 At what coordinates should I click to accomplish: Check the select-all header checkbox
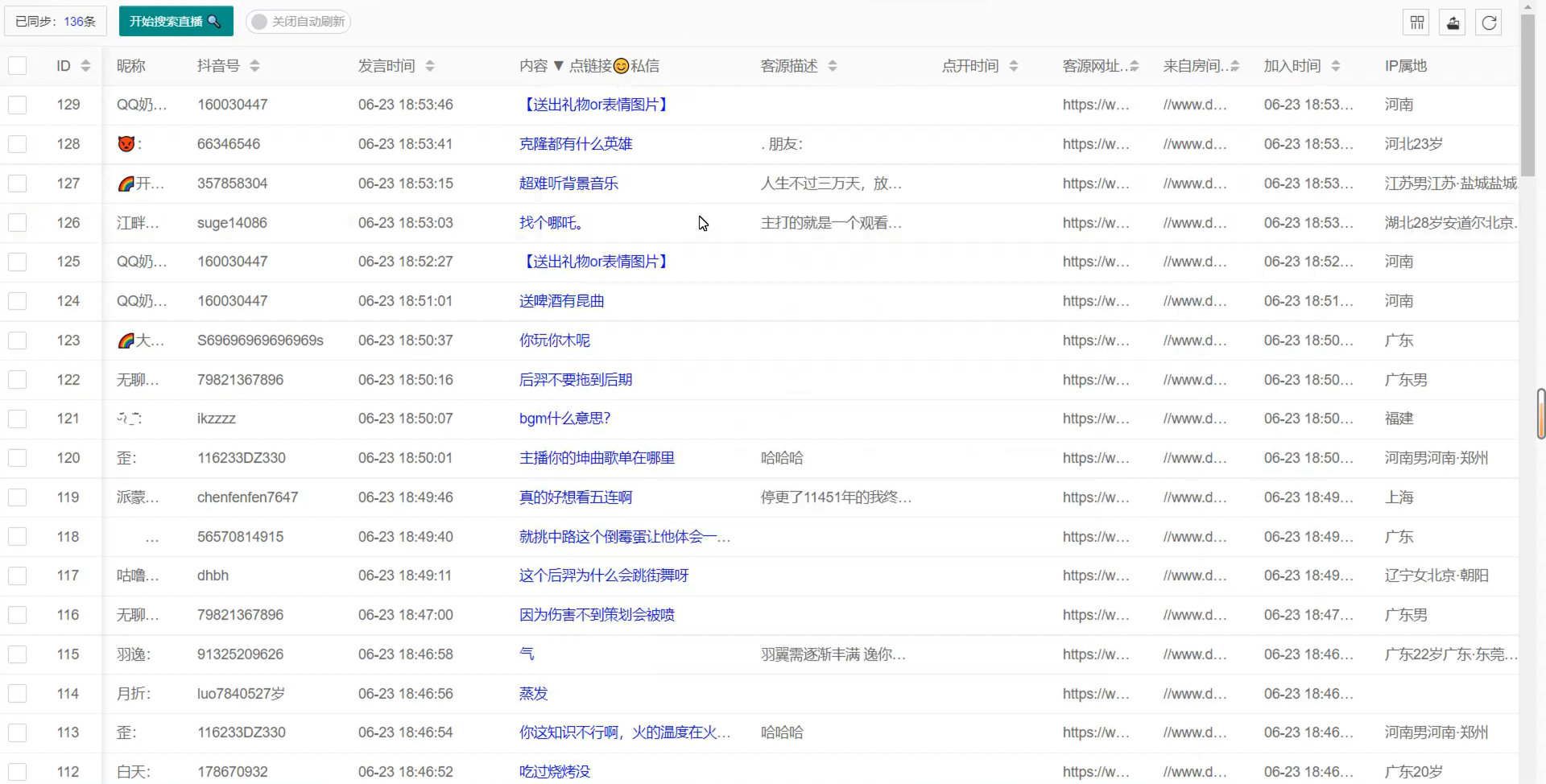click(x=18, y=66)
